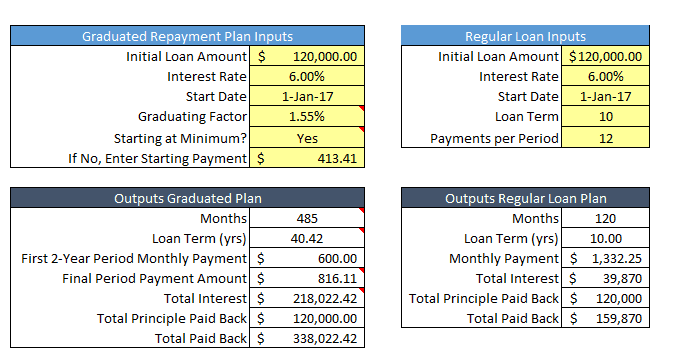692x361 pixels.
Task: Click the First 2-Year Monthly Payment 600.00 cell
Action: (x=307, y=258)
